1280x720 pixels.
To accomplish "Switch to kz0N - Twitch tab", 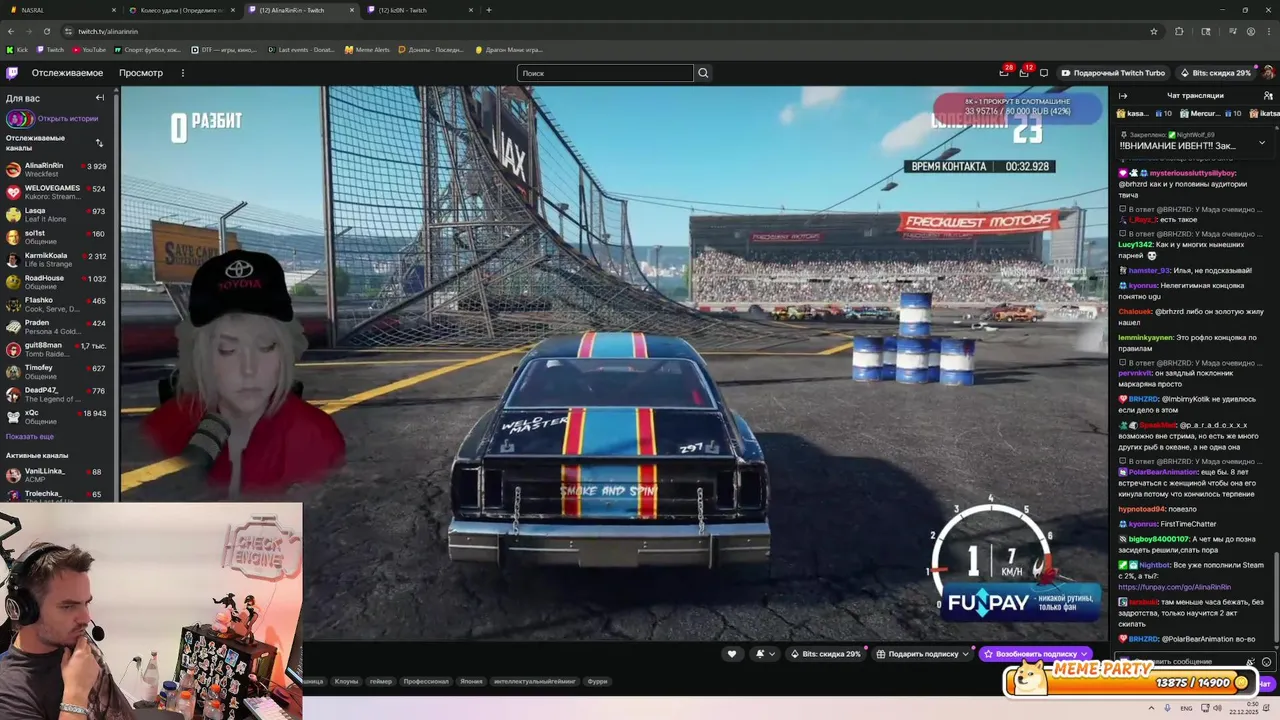I will point(418,10).
